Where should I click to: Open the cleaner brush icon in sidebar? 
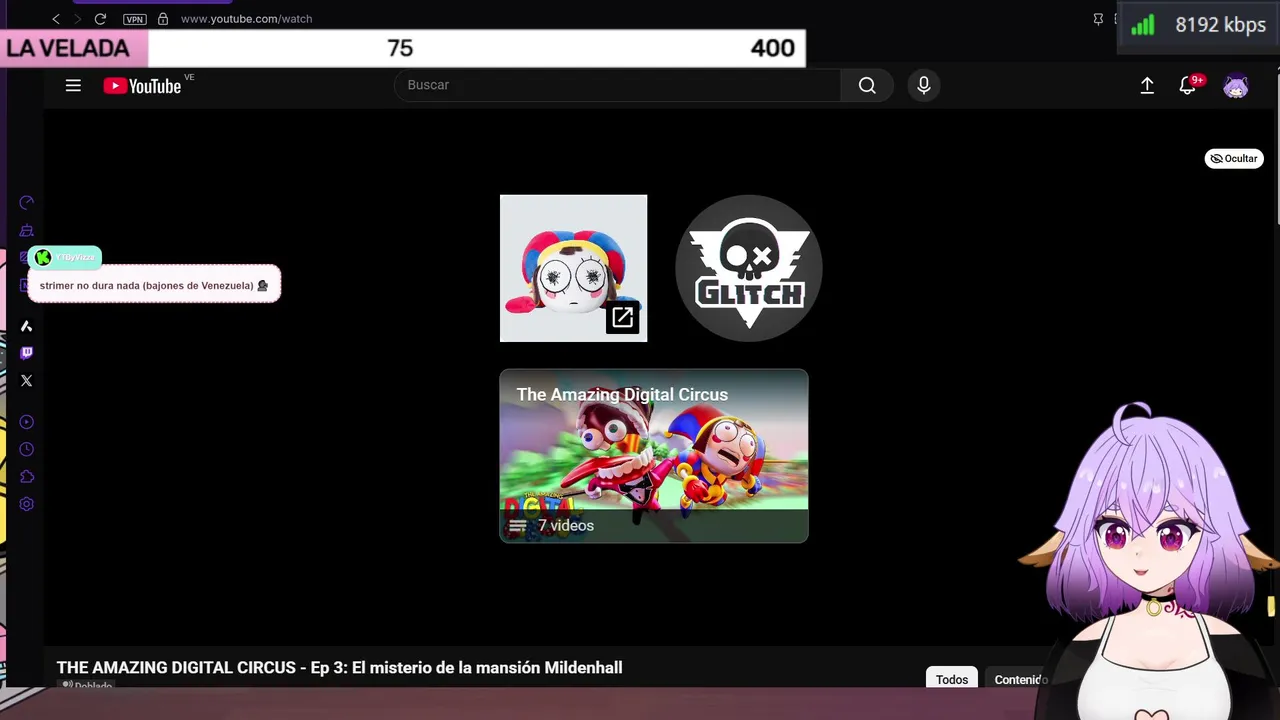[27, 231]
